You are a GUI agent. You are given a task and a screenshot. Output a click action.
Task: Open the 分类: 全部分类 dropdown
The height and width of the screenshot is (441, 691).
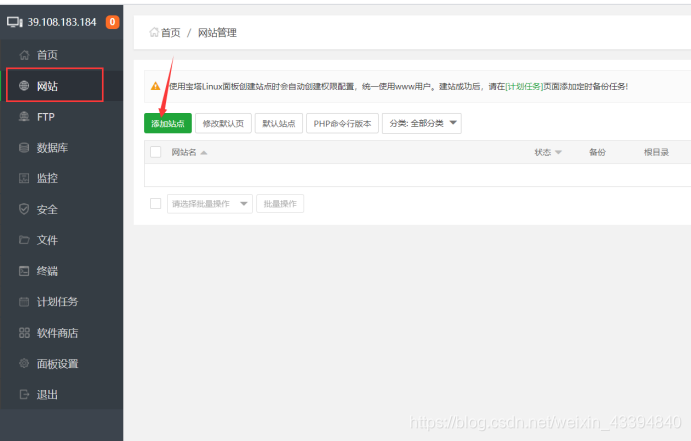(x=422, y=123)
